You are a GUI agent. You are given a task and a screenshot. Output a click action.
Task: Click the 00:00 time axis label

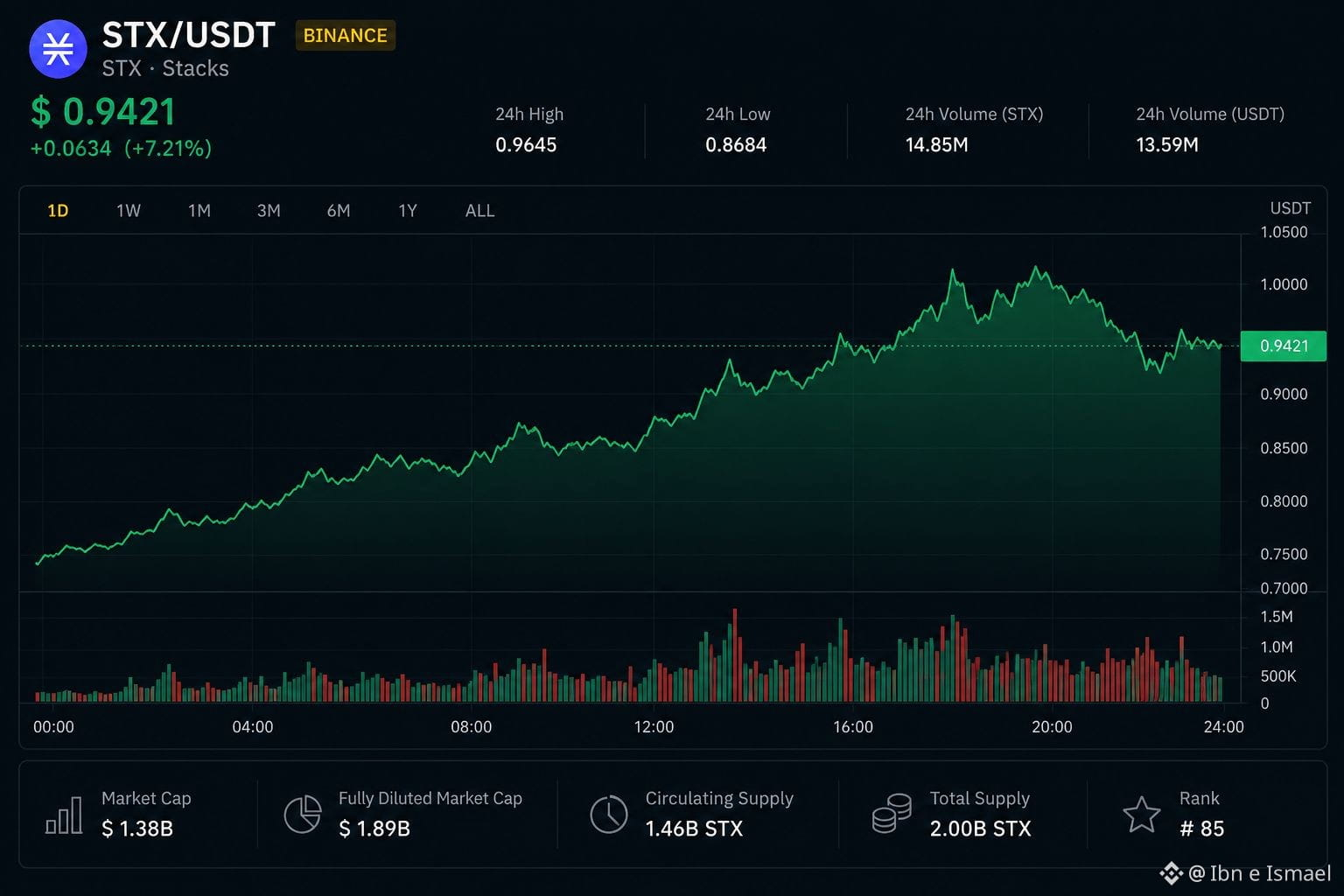(53, 727)
